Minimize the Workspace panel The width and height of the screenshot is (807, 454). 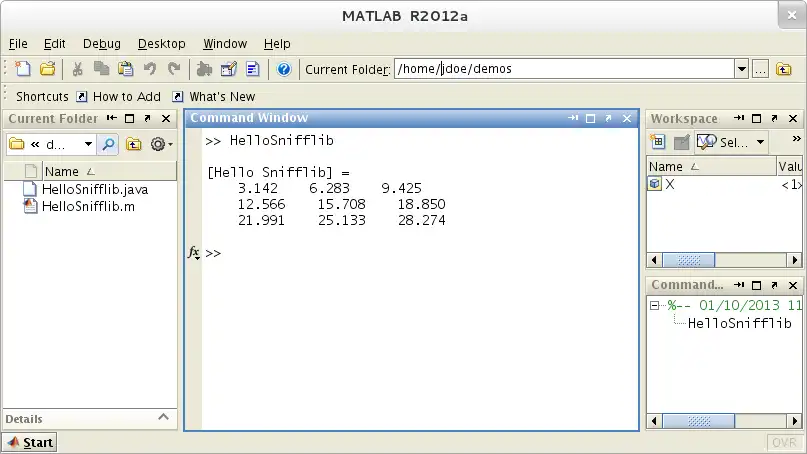739,118
